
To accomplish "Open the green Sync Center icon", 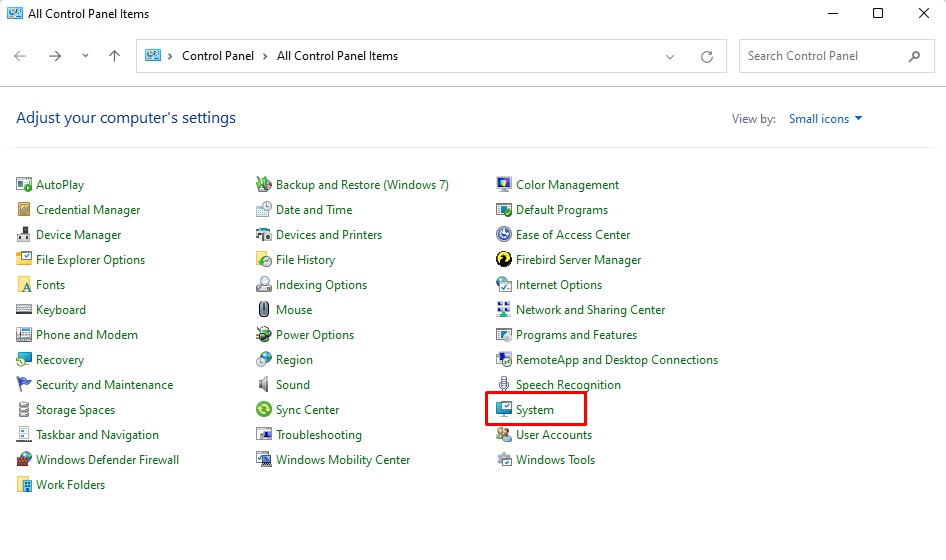I will tap(264, 410).
